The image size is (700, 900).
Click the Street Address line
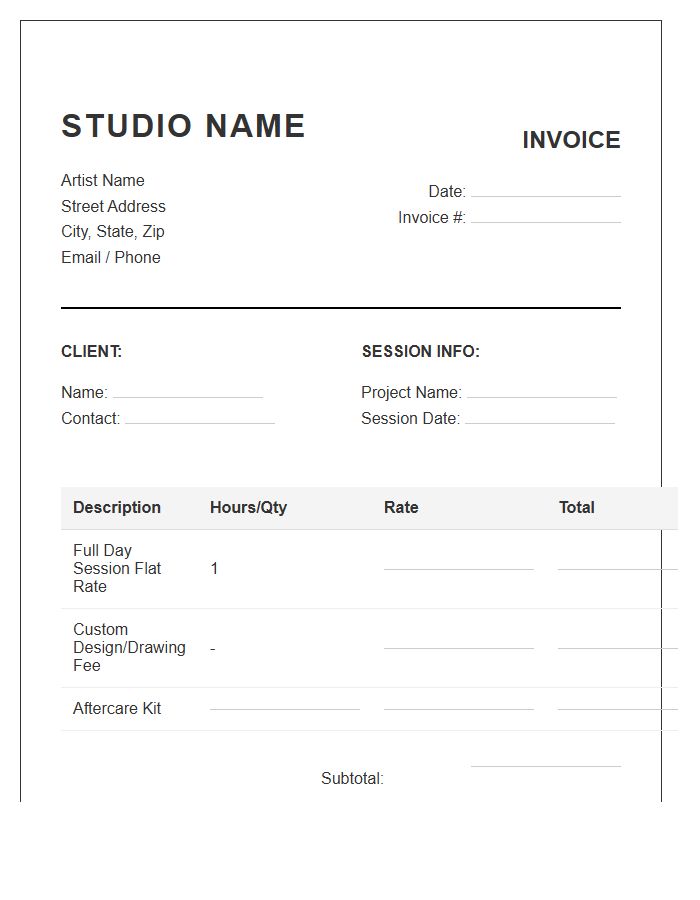(x=113, y=206)
